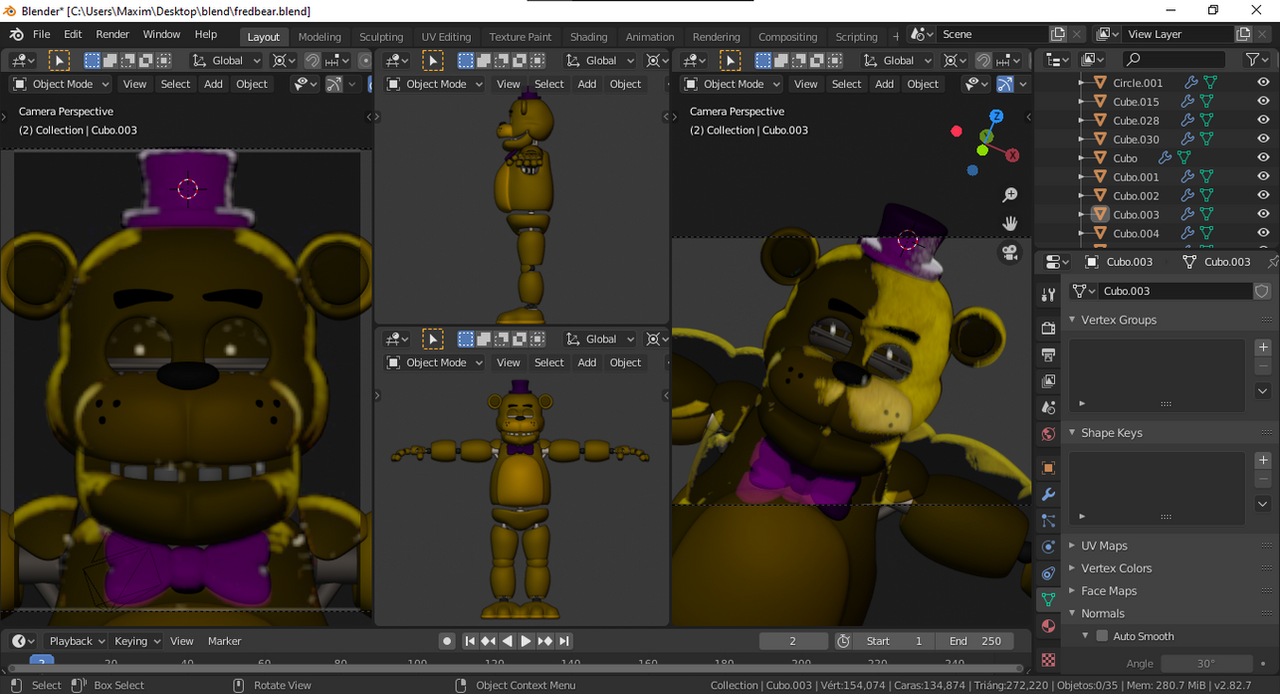Screen dimensions: 1280x694
Task: Open the Render menu
Action: click(112, 34)
